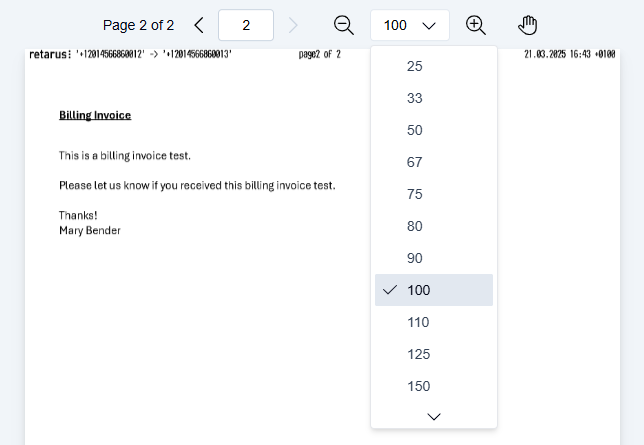The image size is (644, 445).
Task: Activate the hand pan tool
Action: (x=528, y=25)
